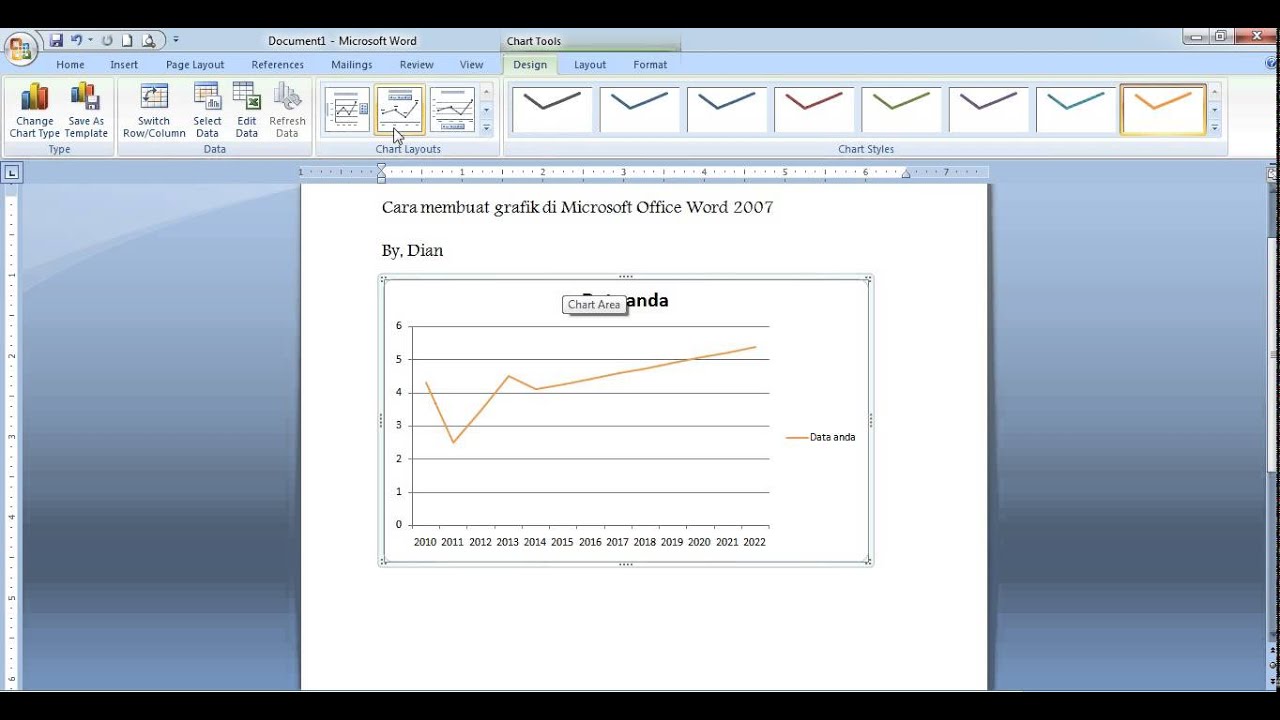Click the 'By, Dian' text line
1280x720 pixels.
(x=412, y=250)
